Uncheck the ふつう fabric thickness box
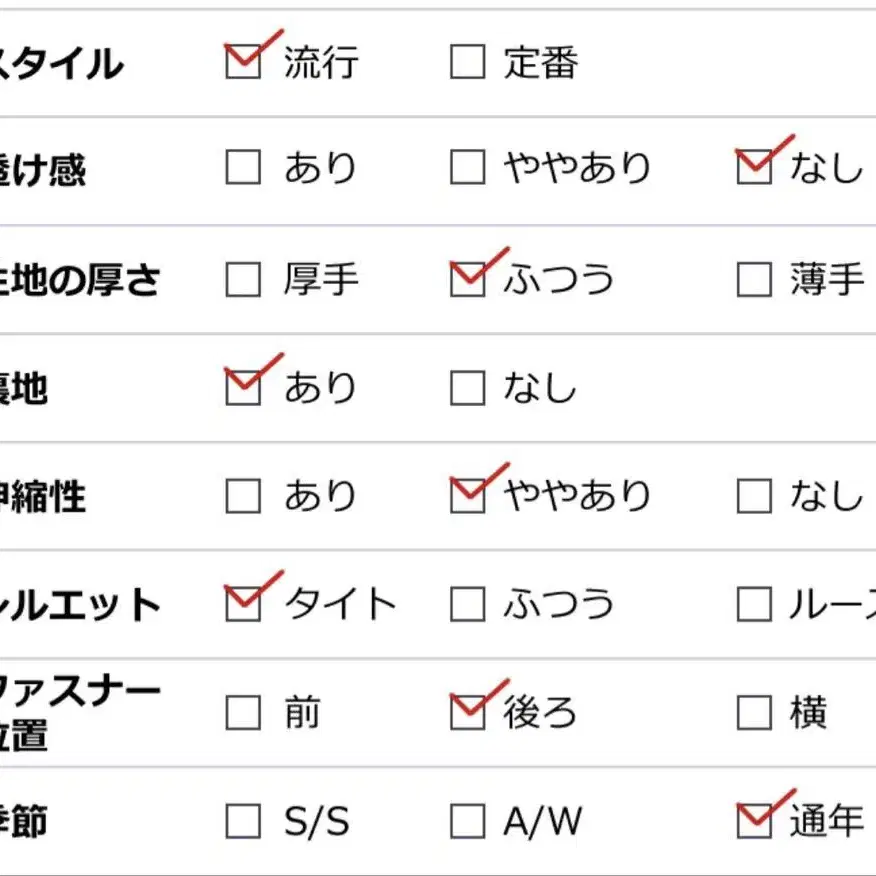 pos(467,281)
